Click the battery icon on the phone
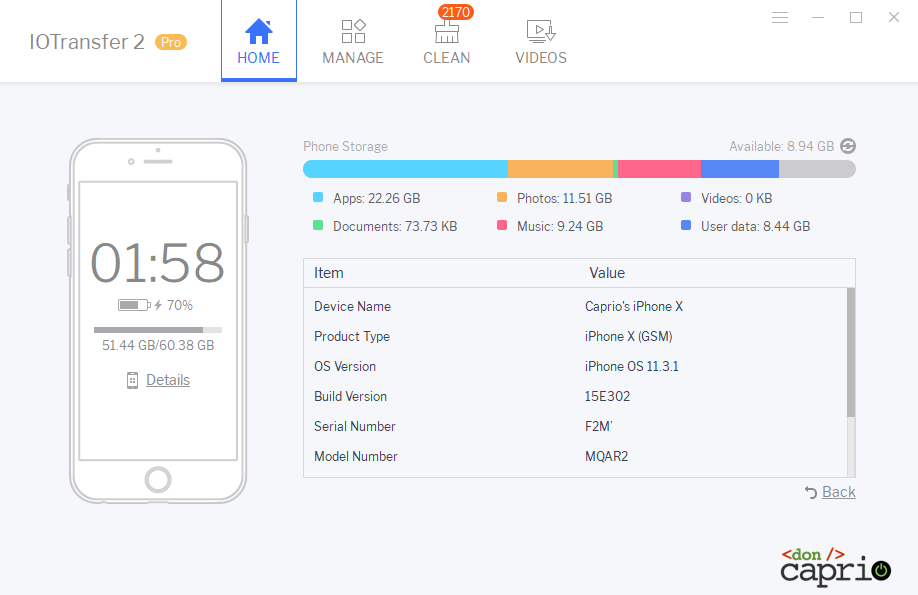The height and width of the screenshot is (595, 918). (x=134, y=305)
